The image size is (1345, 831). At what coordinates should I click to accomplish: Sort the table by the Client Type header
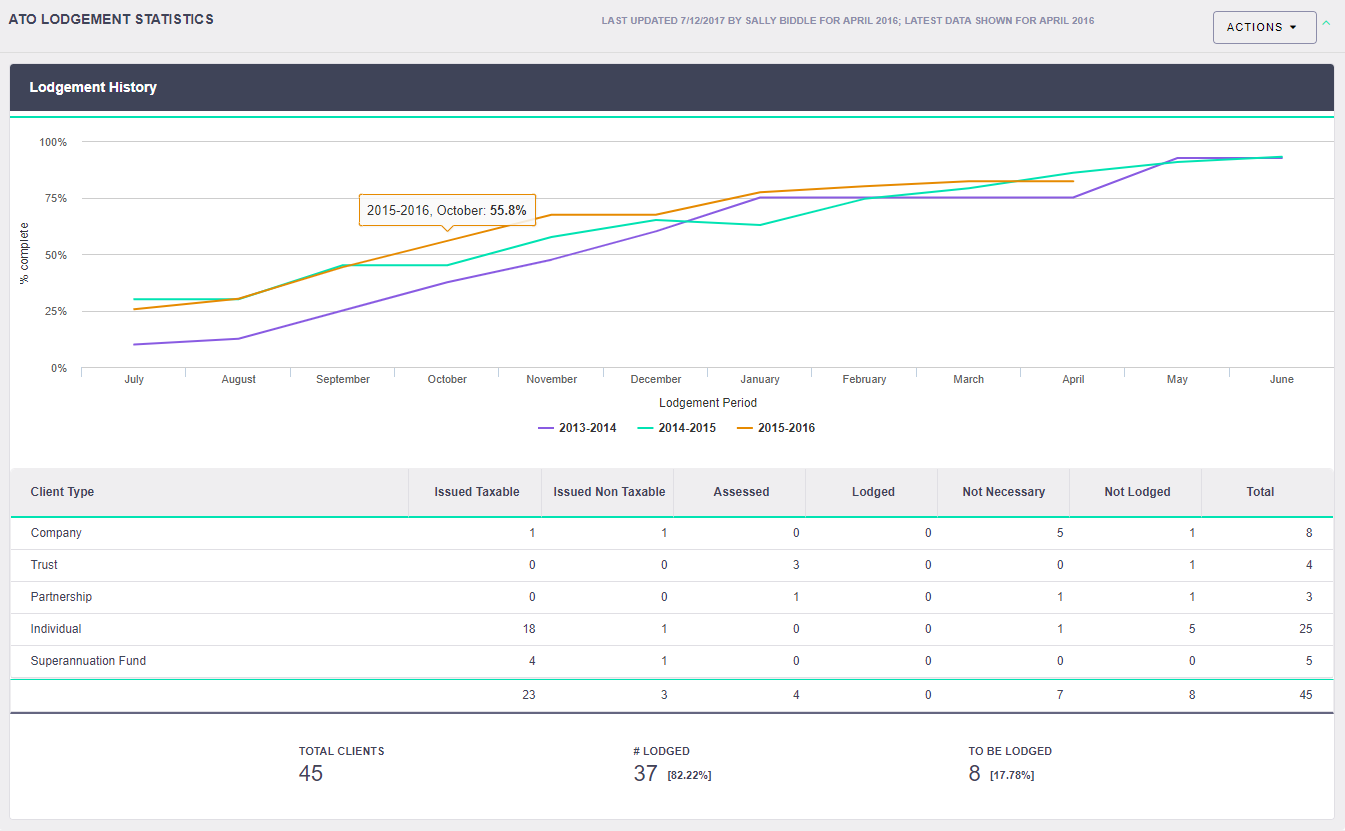tap(62, 491)
